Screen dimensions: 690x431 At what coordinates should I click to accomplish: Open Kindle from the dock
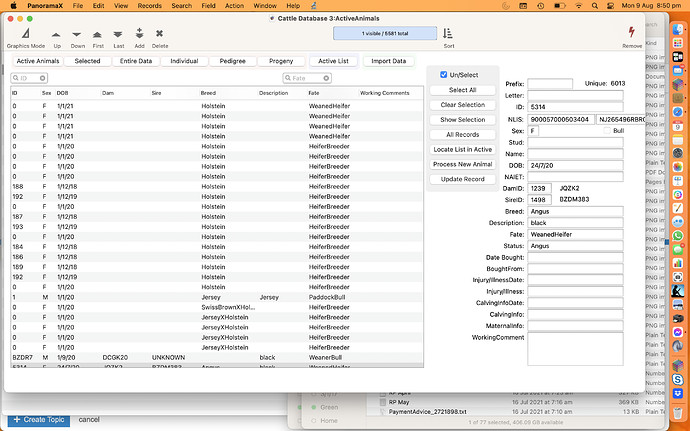point(678,291)
